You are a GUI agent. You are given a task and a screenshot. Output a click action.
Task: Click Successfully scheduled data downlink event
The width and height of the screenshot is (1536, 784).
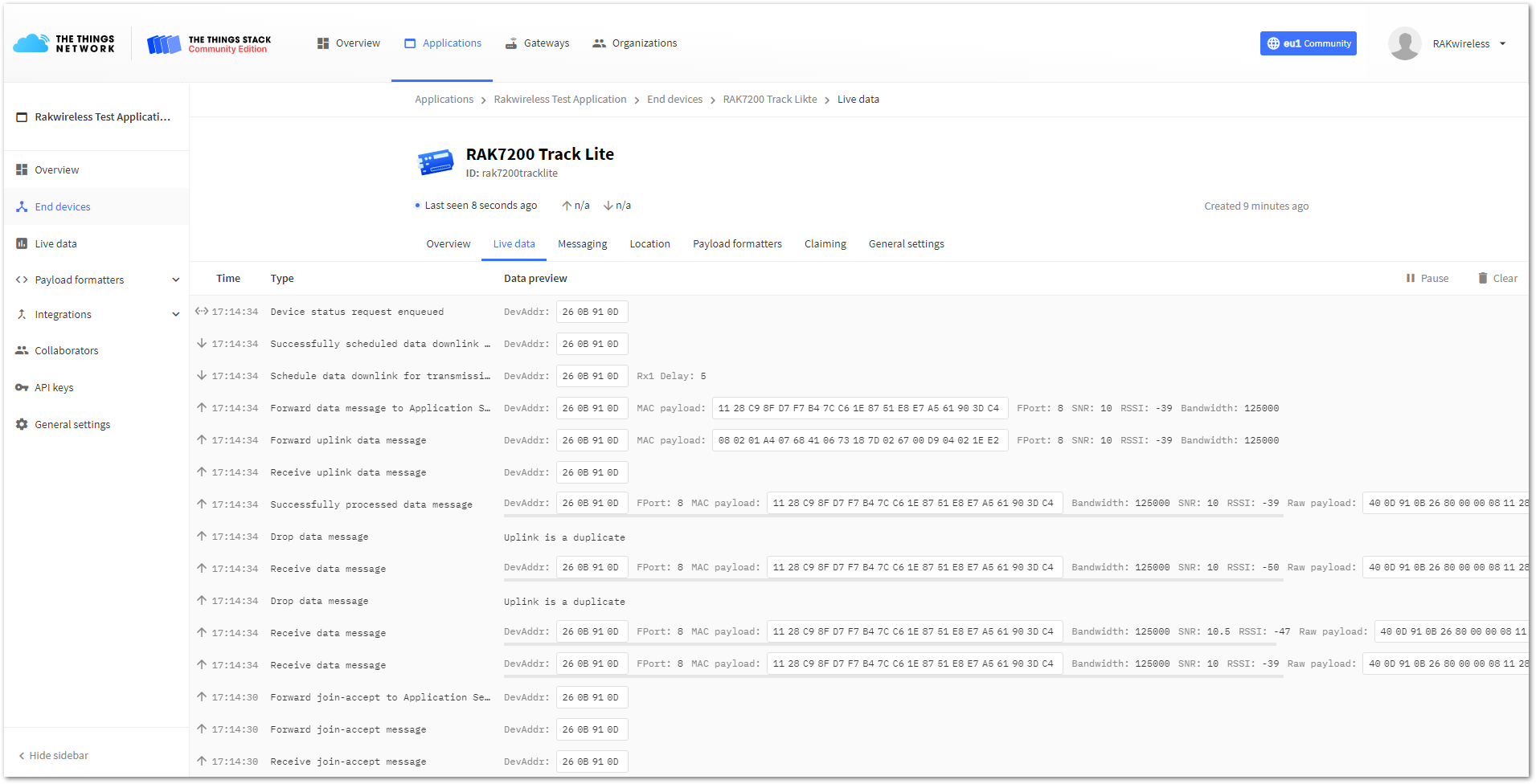click(x=859, y=344)
